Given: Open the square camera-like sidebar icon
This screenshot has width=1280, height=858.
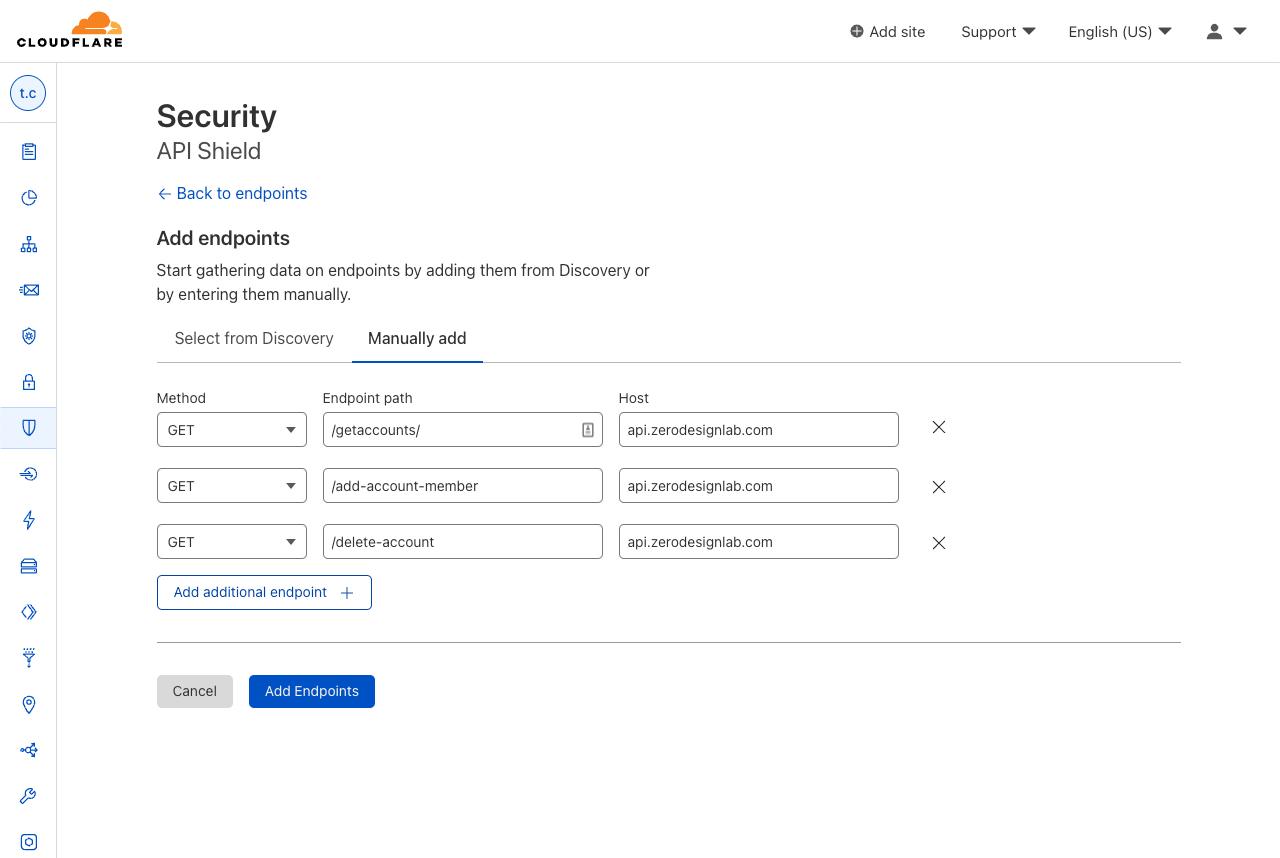Looking at the screenshot, I should click(29, 842).
